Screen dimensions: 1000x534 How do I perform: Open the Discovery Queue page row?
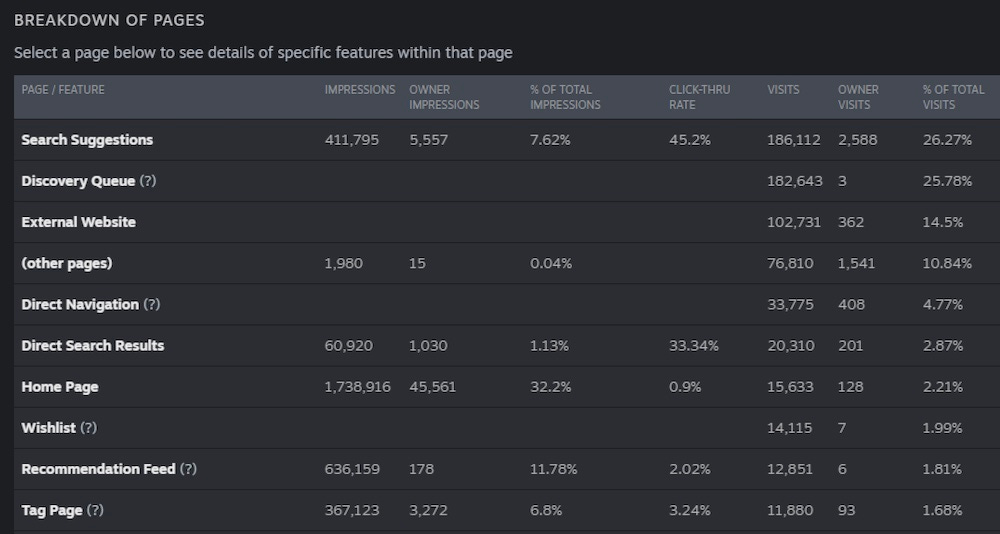[507, 181]
